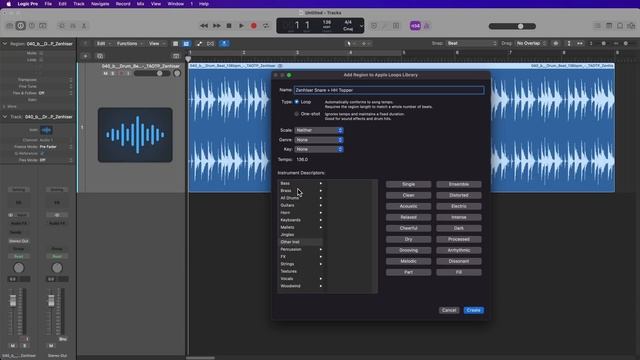The height and width of the screenshot is (360, 640).
Task: Toggle the Global Tracks icon
Action: pos(176,56)
